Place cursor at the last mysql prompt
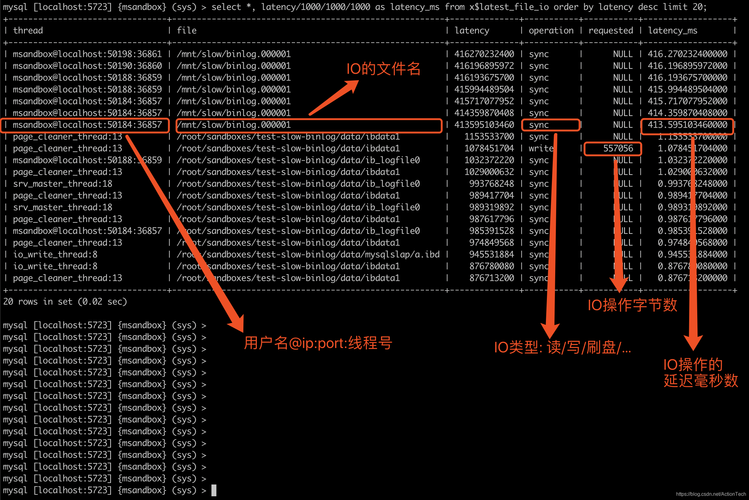The width and height of the screenshot is (749, 500). tap(214, 490)
